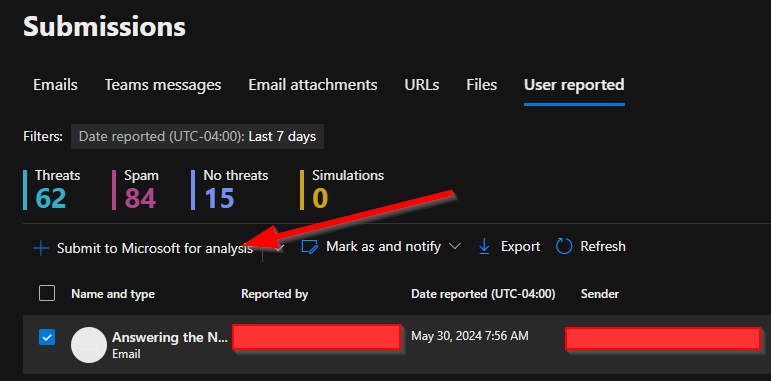Filter by Threats count 62
The image size is (771, 381).
52,190
